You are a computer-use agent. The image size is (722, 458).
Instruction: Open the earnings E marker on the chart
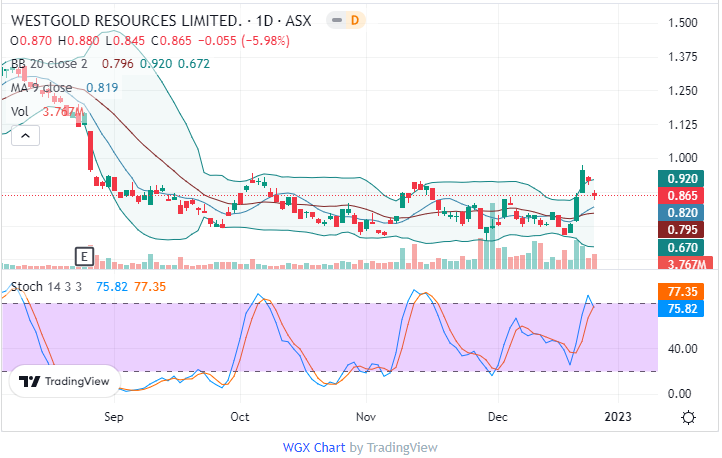tap(85, 256)
